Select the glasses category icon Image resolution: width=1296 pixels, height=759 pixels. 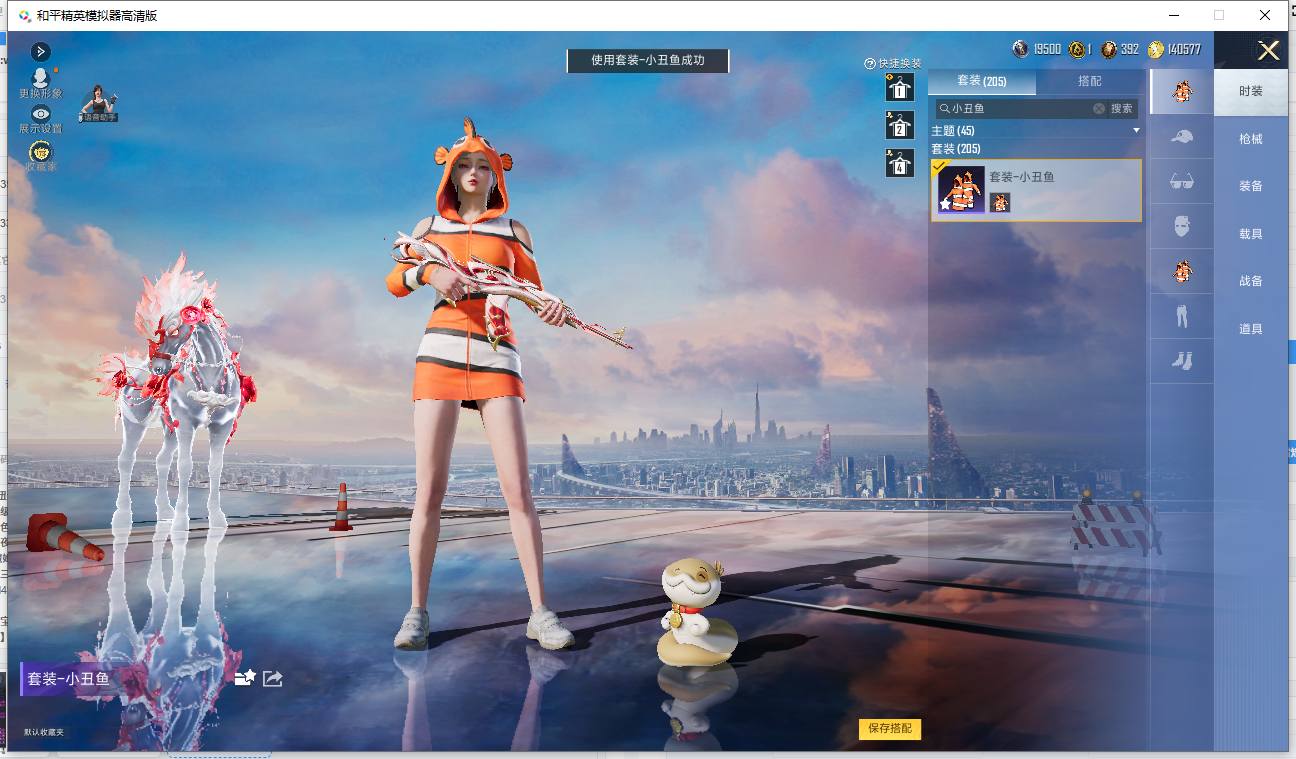tap(1182, 181)
